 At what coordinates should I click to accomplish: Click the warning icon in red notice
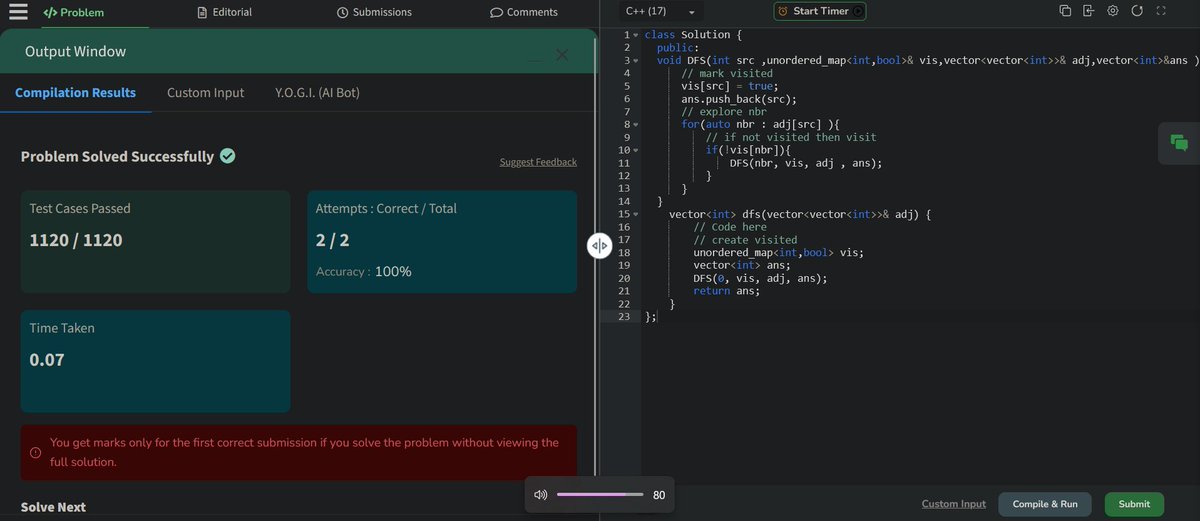click(x=36, y=453)
